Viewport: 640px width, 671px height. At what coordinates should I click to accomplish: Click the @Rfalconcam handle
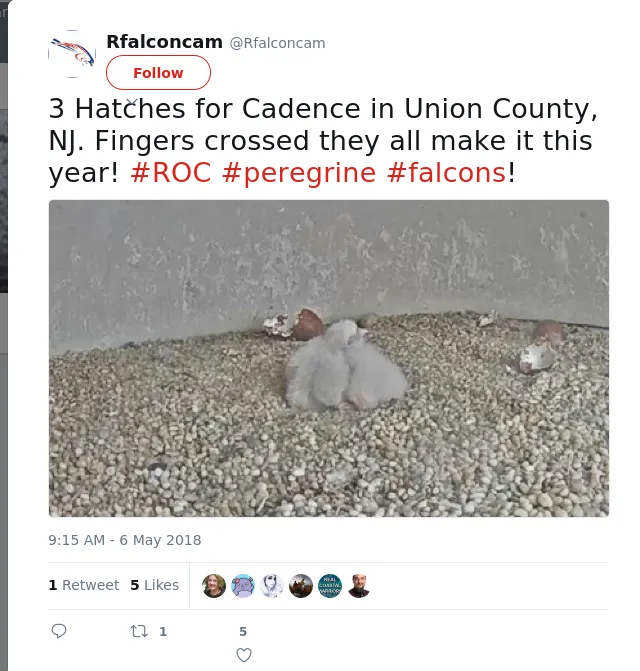[x=278, y=43]
